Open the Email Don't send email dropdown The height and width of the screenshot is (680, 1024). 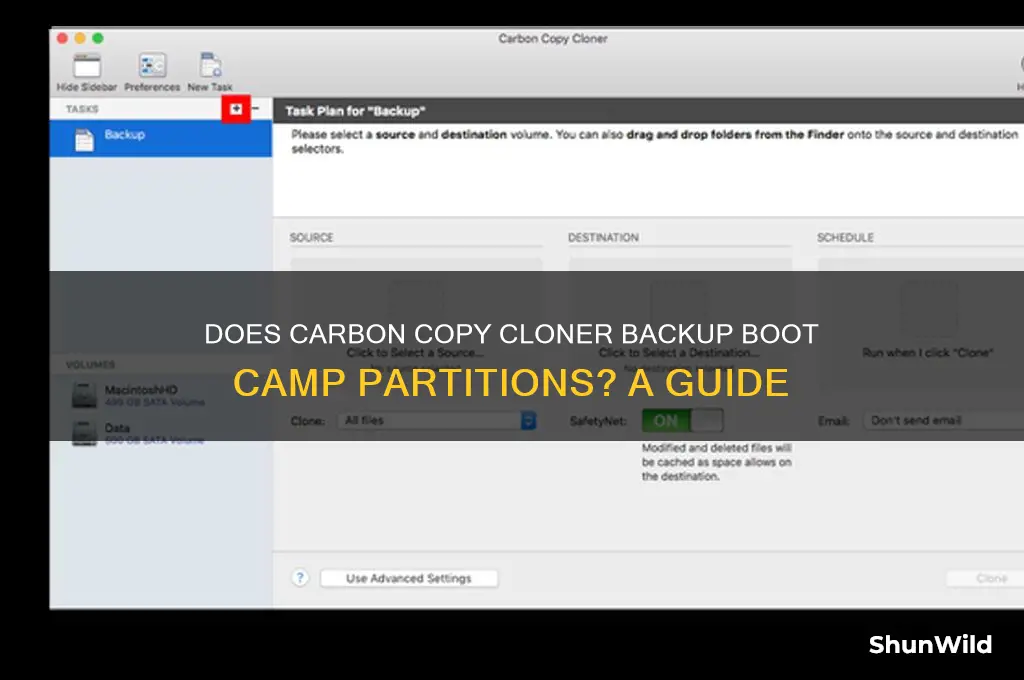coord(944,421)
